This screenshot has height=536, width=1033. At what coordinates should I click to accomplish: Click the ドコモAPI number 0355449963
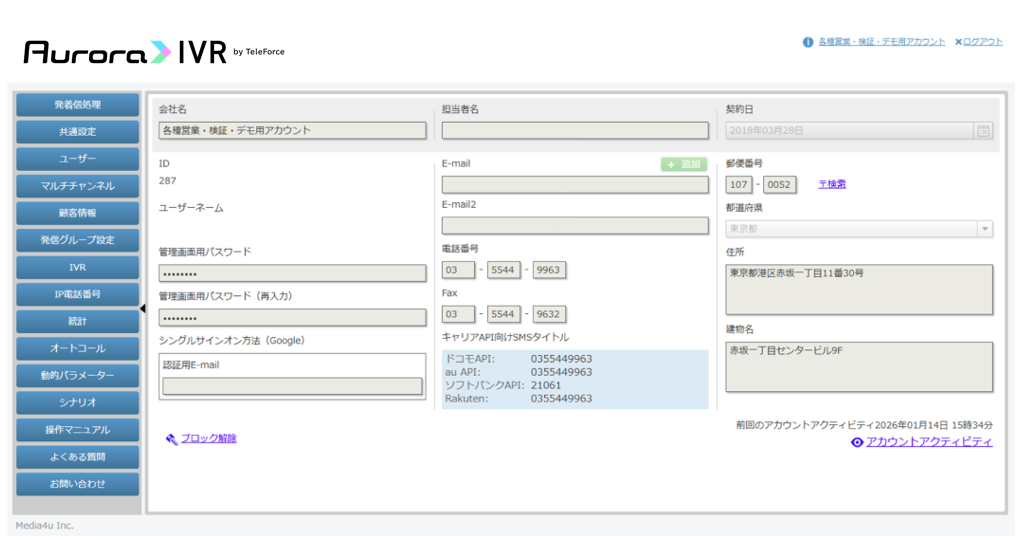pyautogui.click(x=561, y=359)
